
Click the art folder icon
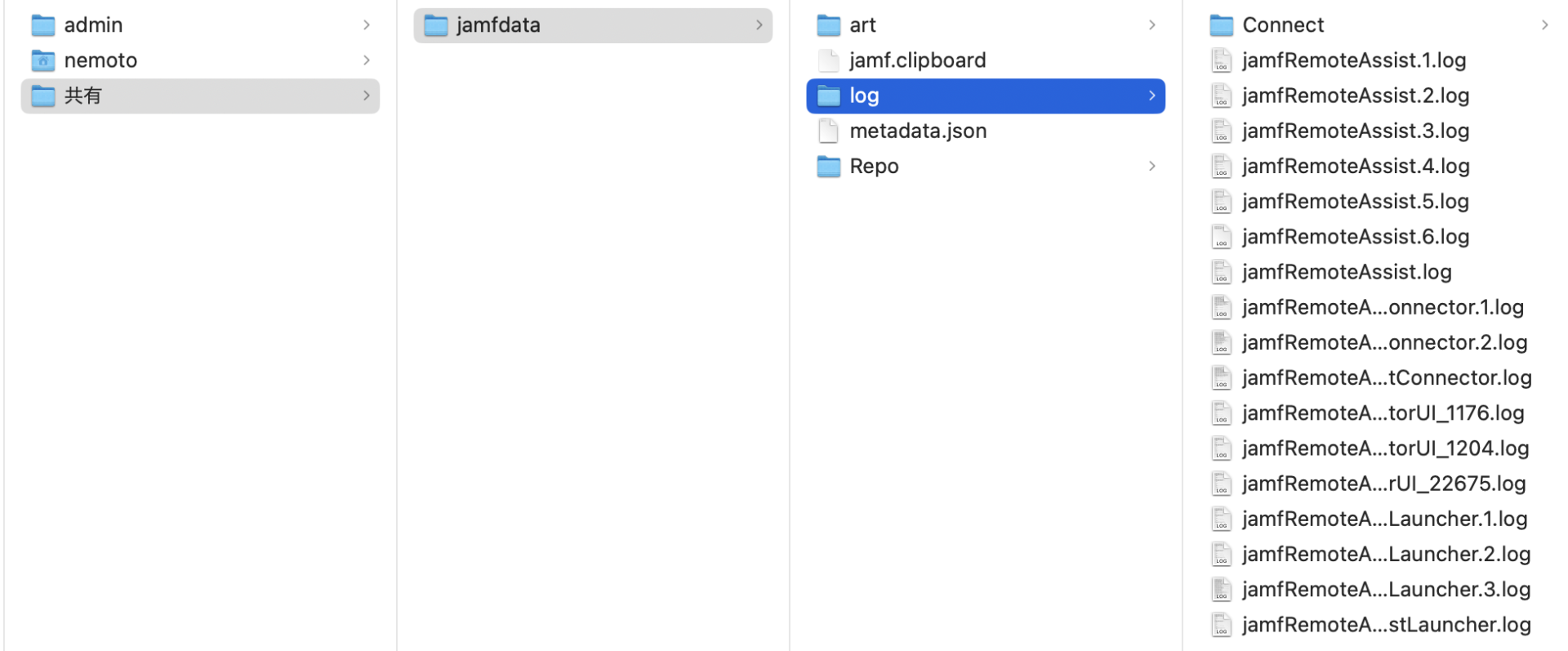(828, 25)
